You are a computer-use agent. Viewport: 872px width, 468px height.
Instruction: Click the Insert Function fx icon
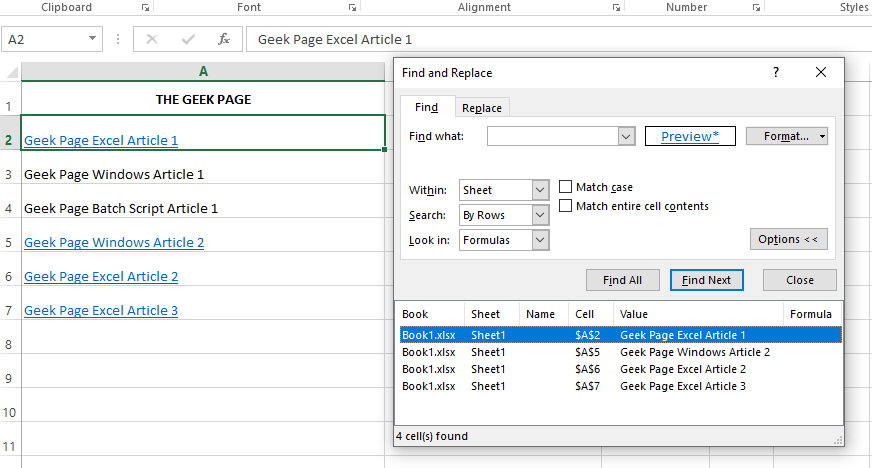coord(224,40)
